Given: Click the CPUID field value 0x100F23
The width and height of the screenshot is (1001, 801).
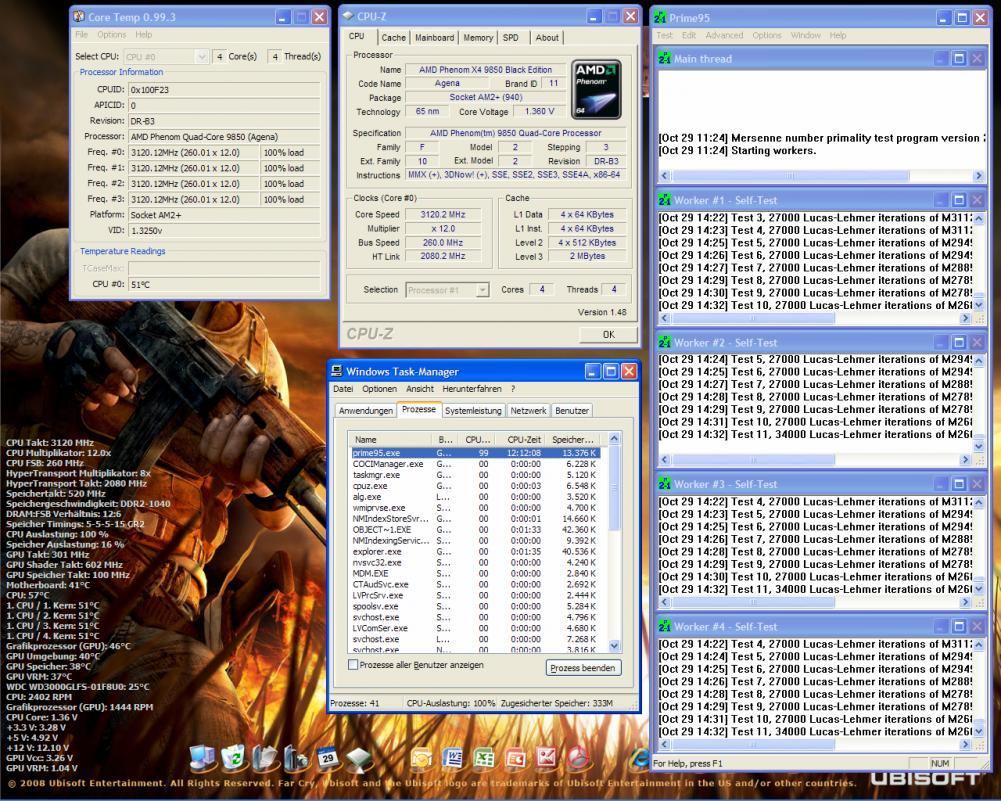Looking at the screenshot, I should tap(224, 90).
